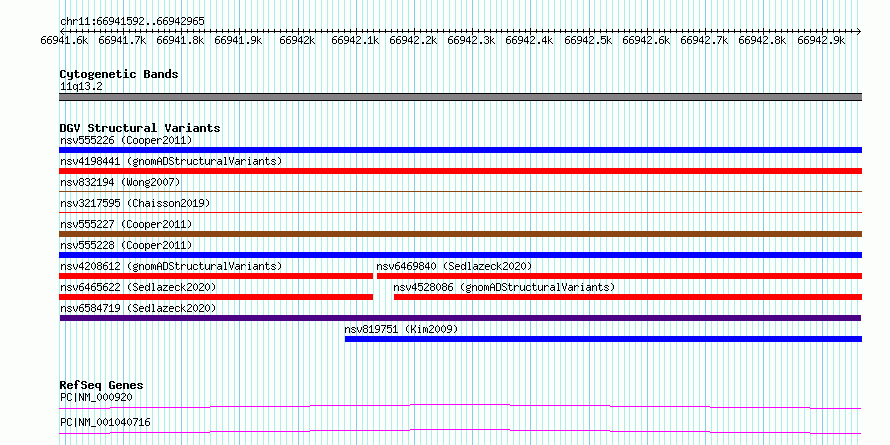Click the red nsv4208612 variant bar

[x=216, y=276]
